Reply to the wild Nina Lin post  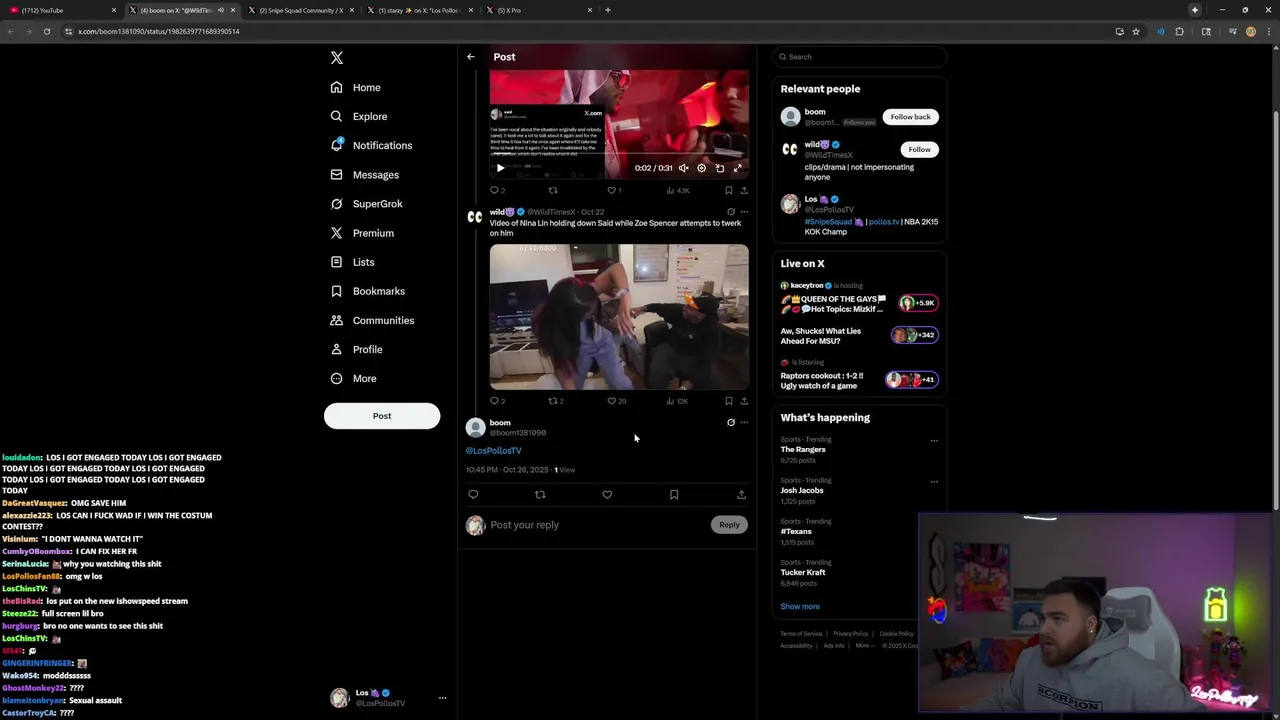[496, 401]
